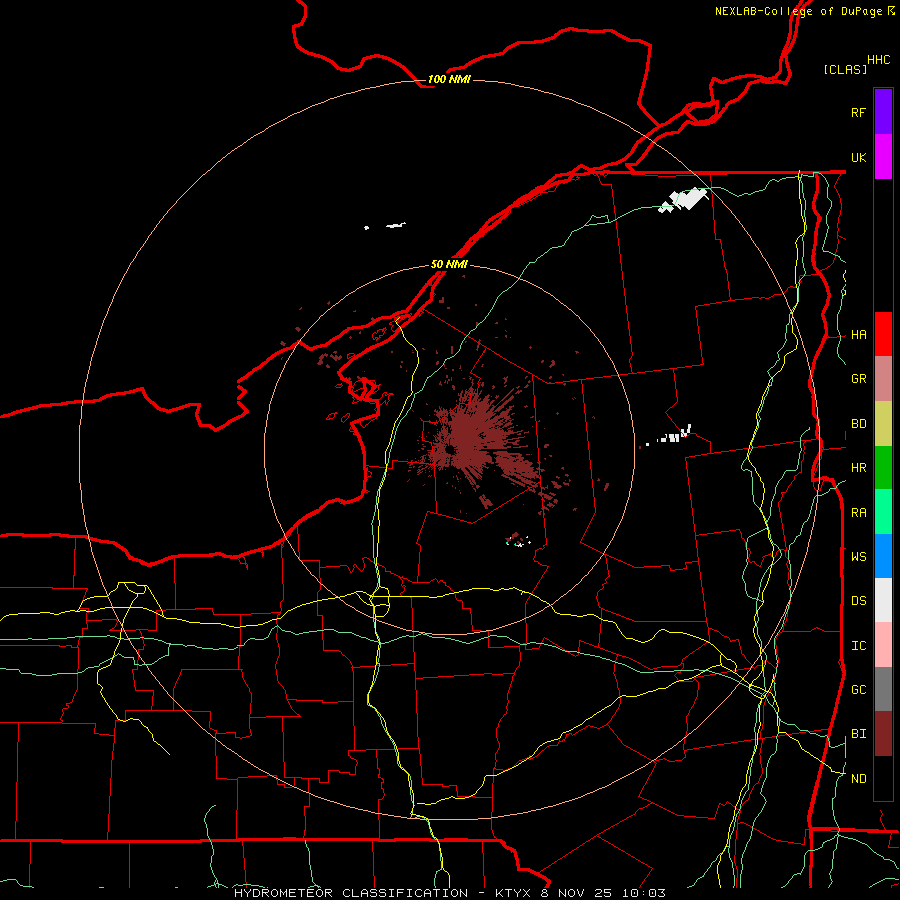Select the GR legend color block

(x=883, y=379)
